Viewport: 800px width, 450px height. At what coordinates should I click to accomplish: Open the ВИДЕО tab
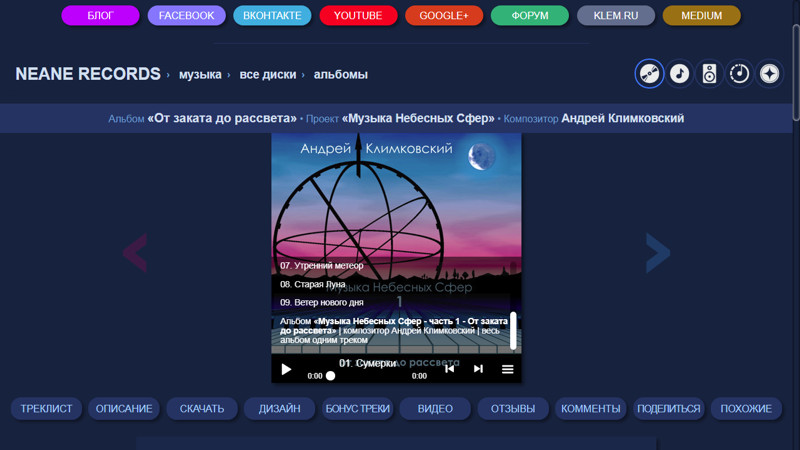(x=435, y=409)
